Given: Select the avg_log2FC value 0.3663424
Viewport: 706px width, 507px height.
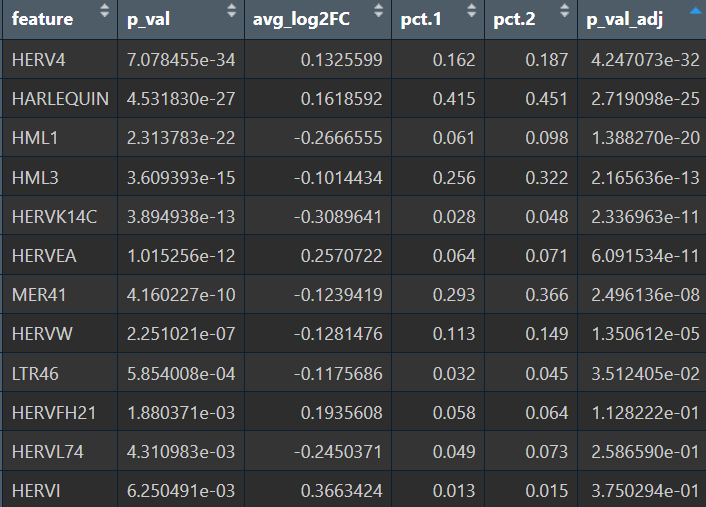Looking at the screenshot, I should [x=339, y=490].
